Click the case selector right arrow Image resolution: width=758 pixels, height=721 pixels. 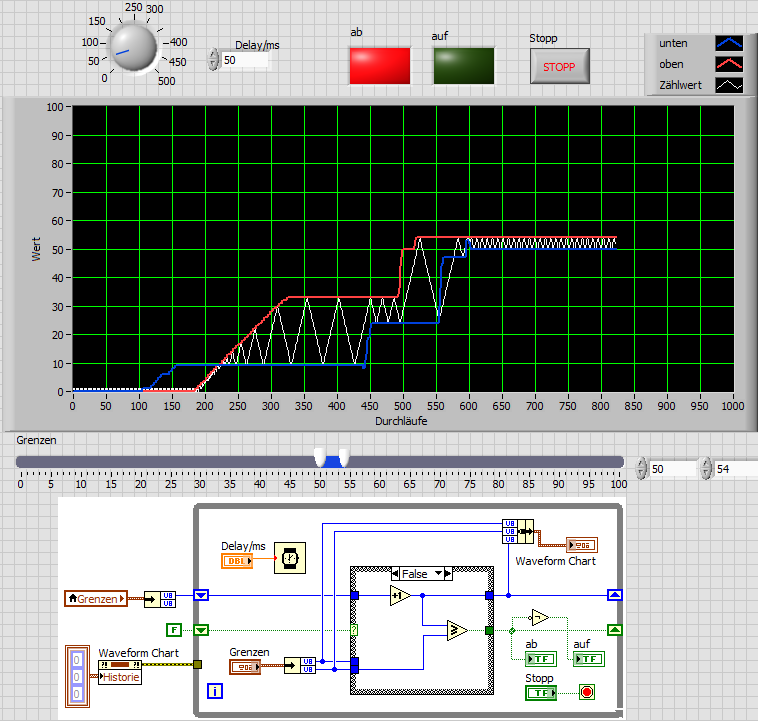pos(448,574)
